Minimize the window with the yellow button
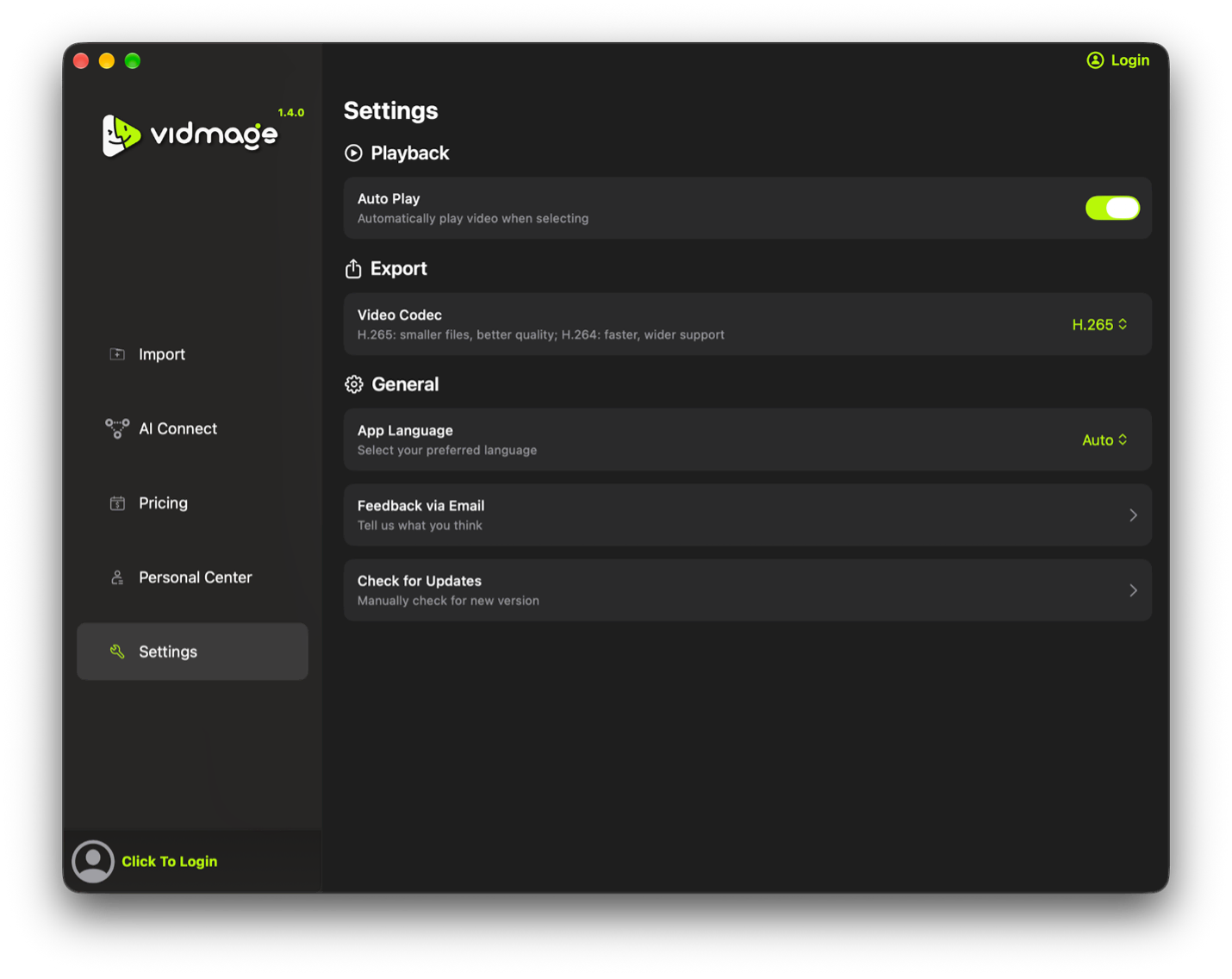The image size is (1232, 979). pyautogui.click(x=107, y=60)
